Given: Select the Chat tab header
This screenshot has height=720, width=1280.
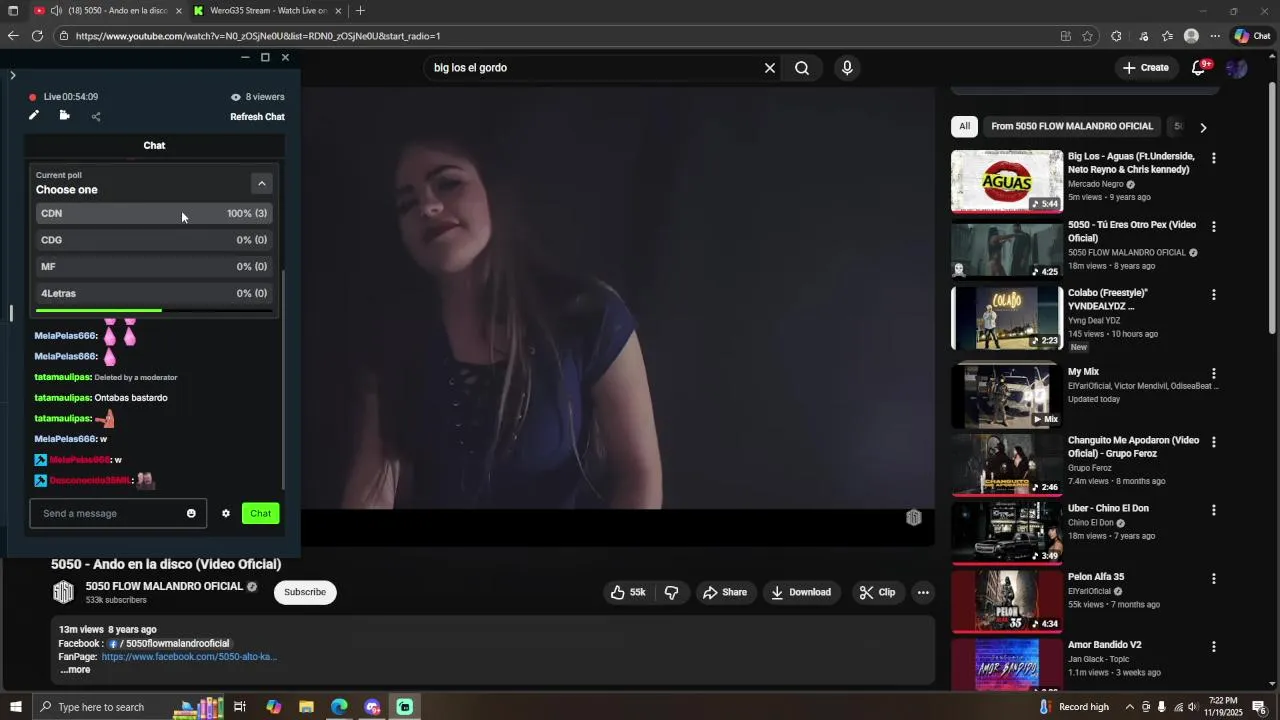Looking at the screenshot, I should (154, 146).
